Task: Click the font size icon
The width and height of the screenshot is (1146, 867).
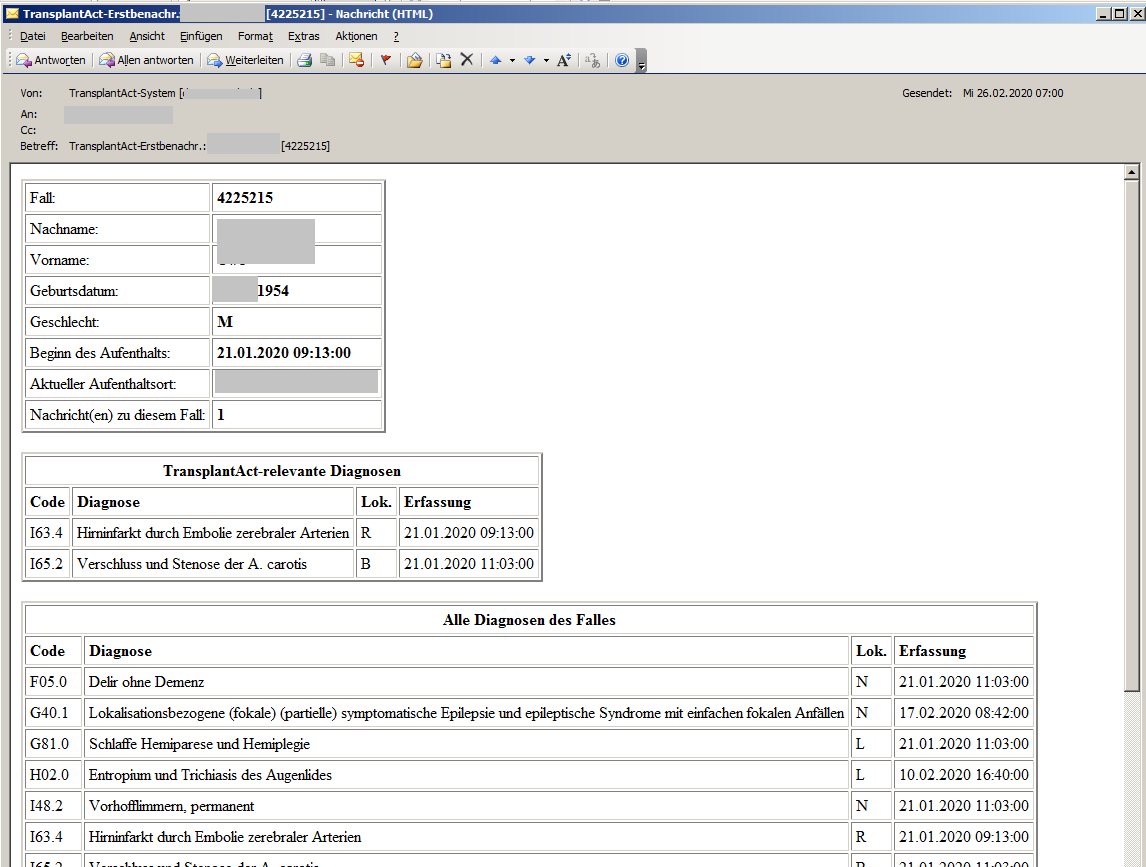Action: point(564,60)
